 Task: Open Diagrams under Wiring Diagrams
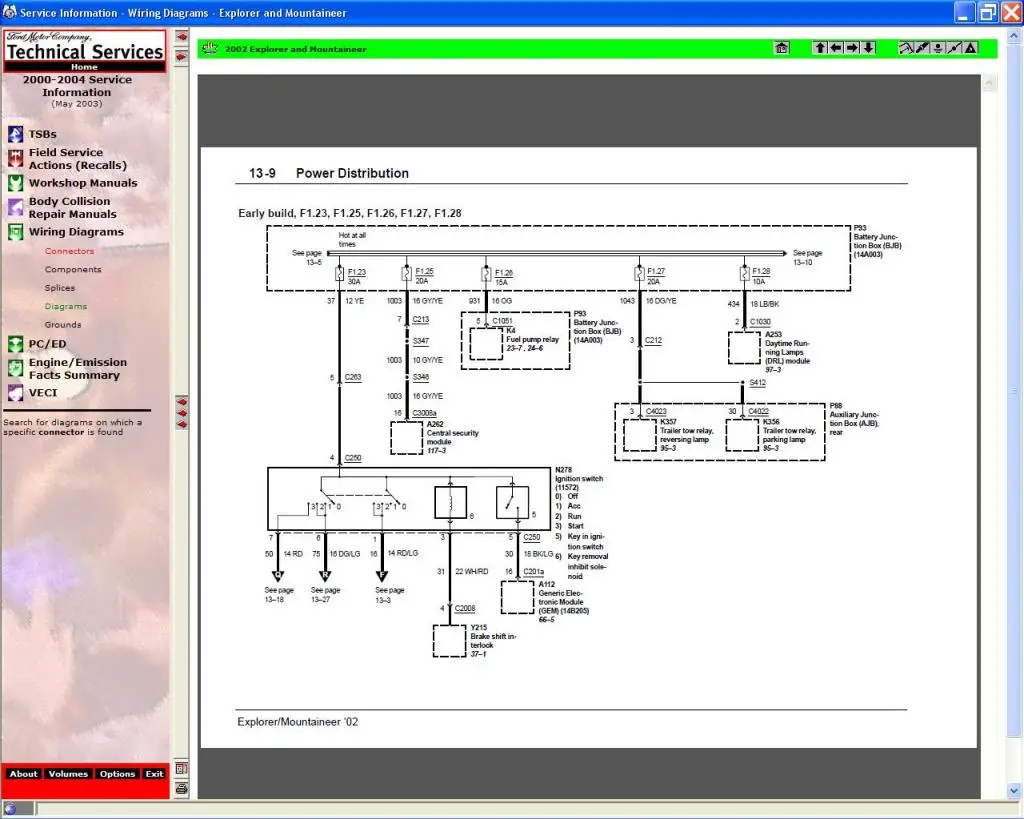(65, 306)
